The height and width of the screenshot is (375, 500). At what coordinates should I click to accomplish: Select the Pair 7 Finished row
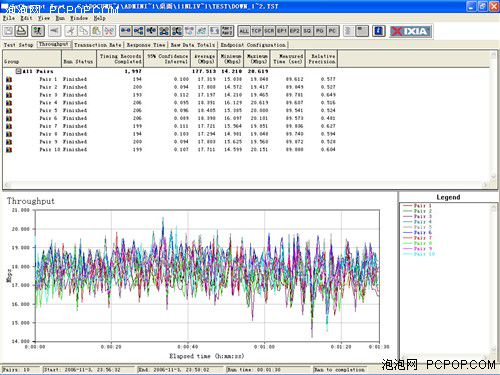tap(170, 126)
